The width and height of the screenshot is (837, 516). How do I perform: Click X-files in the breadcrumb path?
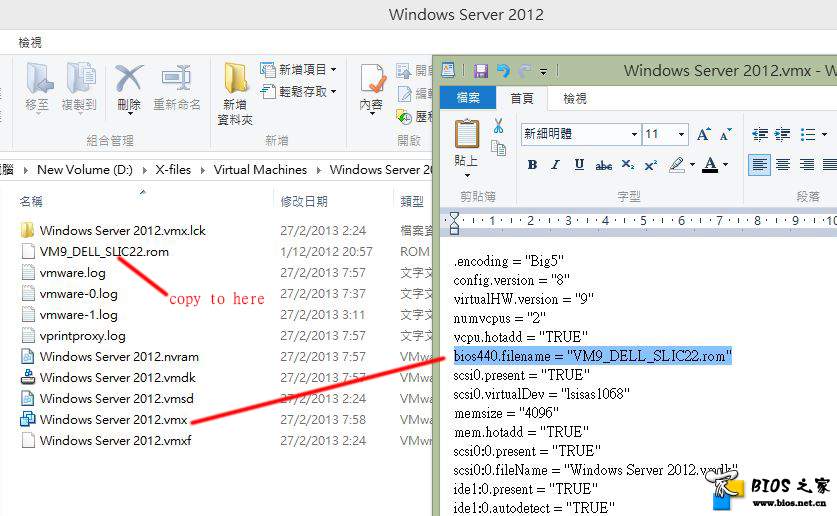pyautogui.click(x=173, y=170)
